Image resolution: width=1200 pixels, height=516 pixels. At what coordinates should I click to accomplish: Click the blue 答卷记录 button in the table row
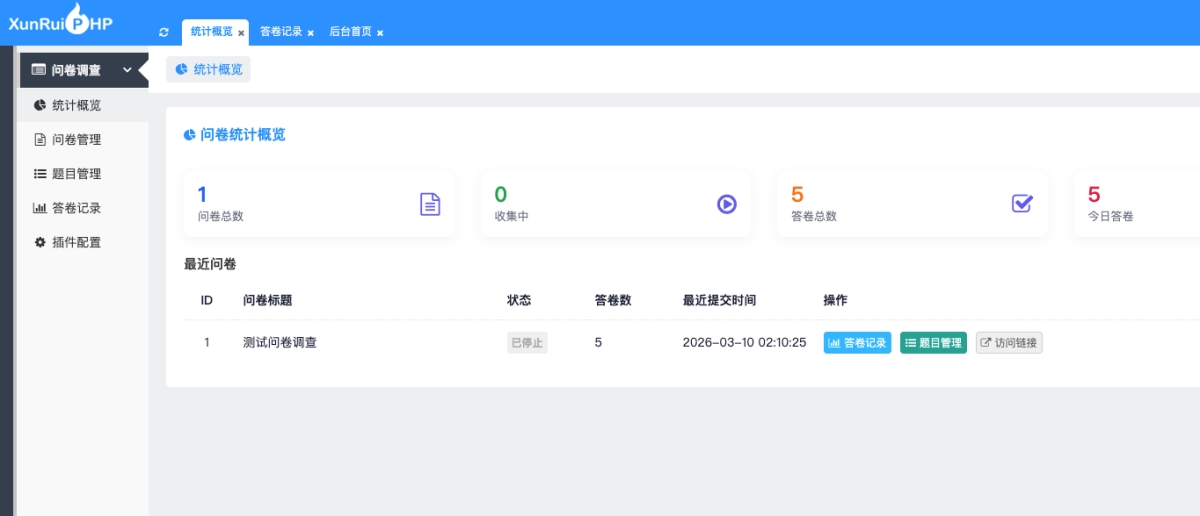(x=857, y=343)
